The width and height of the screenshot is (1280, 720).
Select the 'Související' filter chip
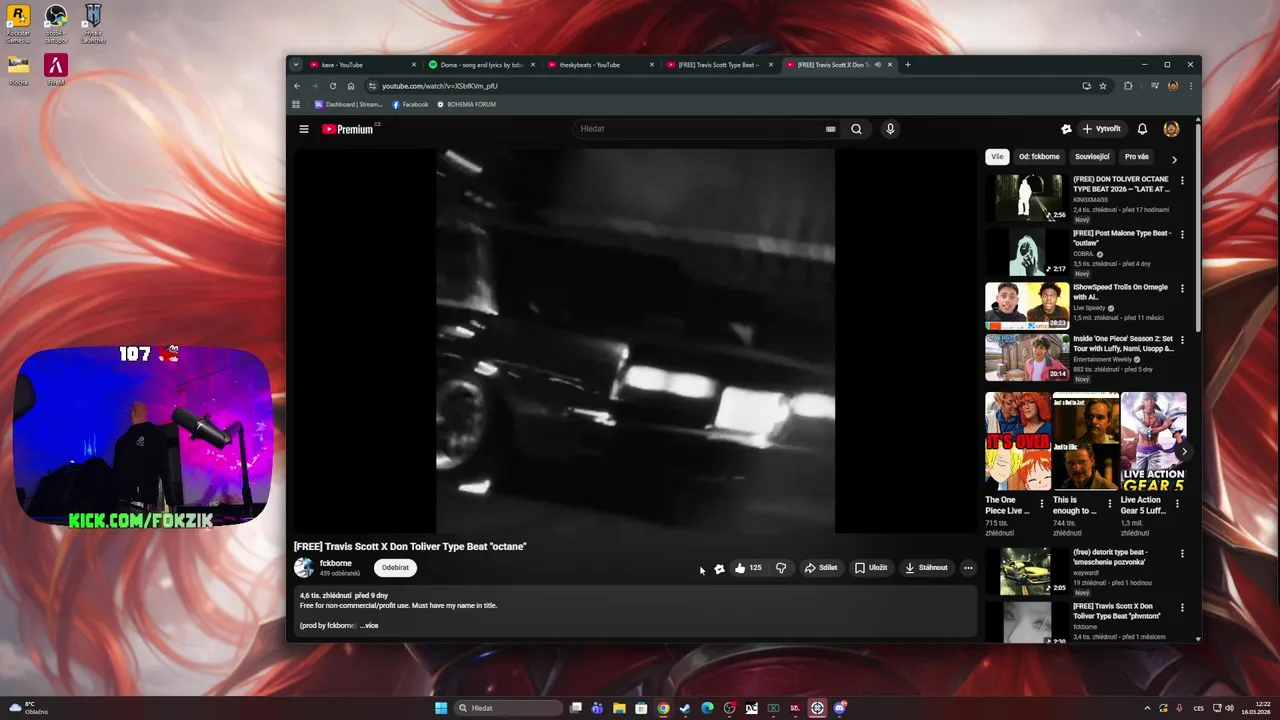[x=1092, y=157]
